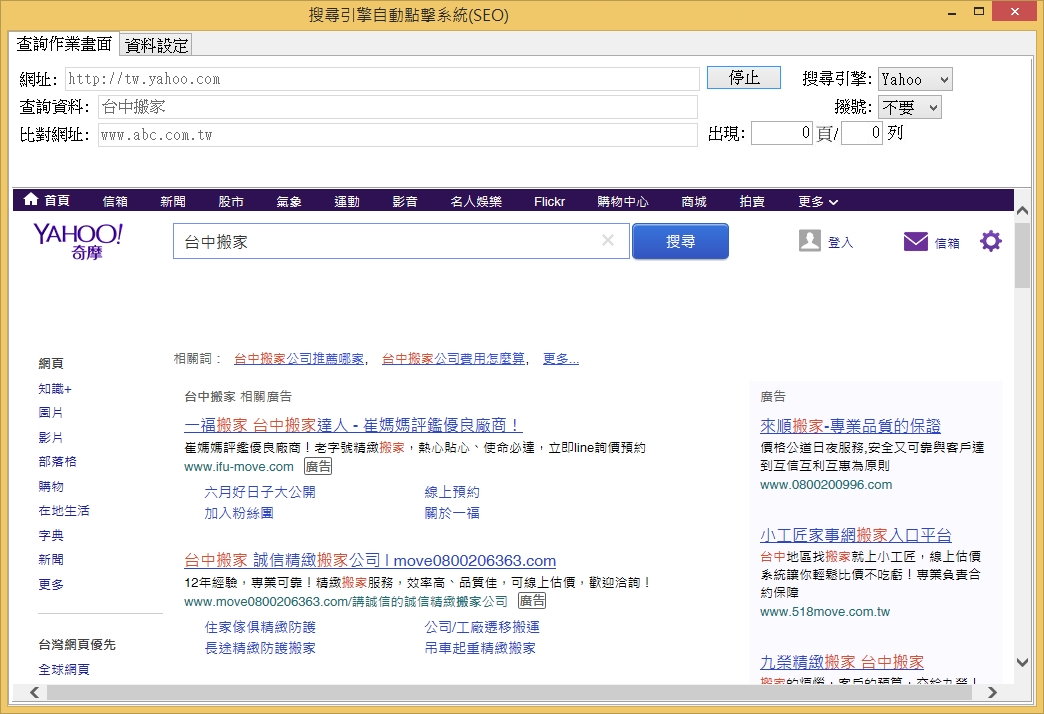This screenshot has width=1044, height=714.
Task: Open 運動 in the Yahoo navigation bar
Action: click(x=347, y=201)
